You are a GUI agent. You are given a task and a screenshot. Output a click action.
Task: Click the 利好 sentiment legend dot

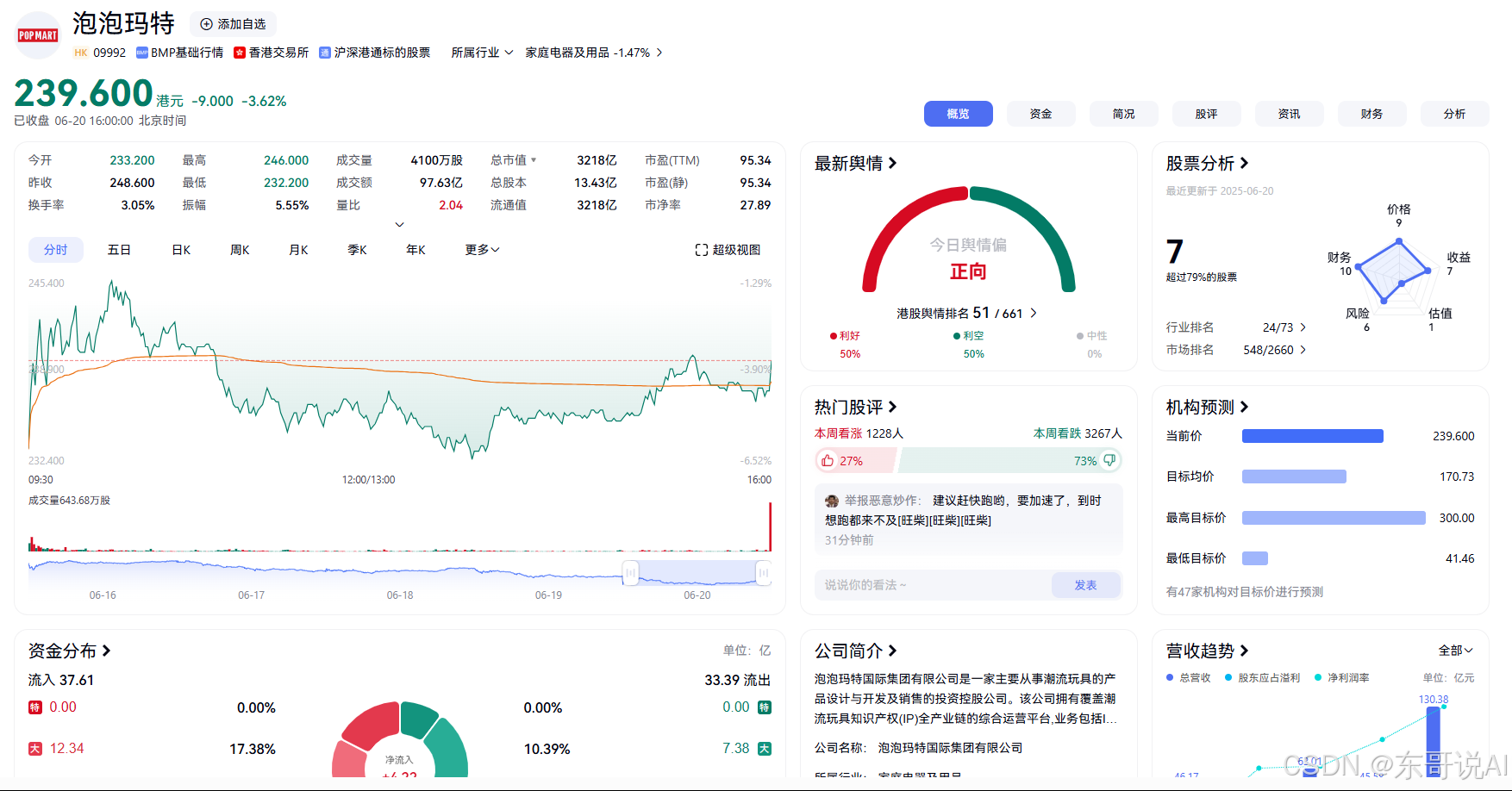(833, 336)
